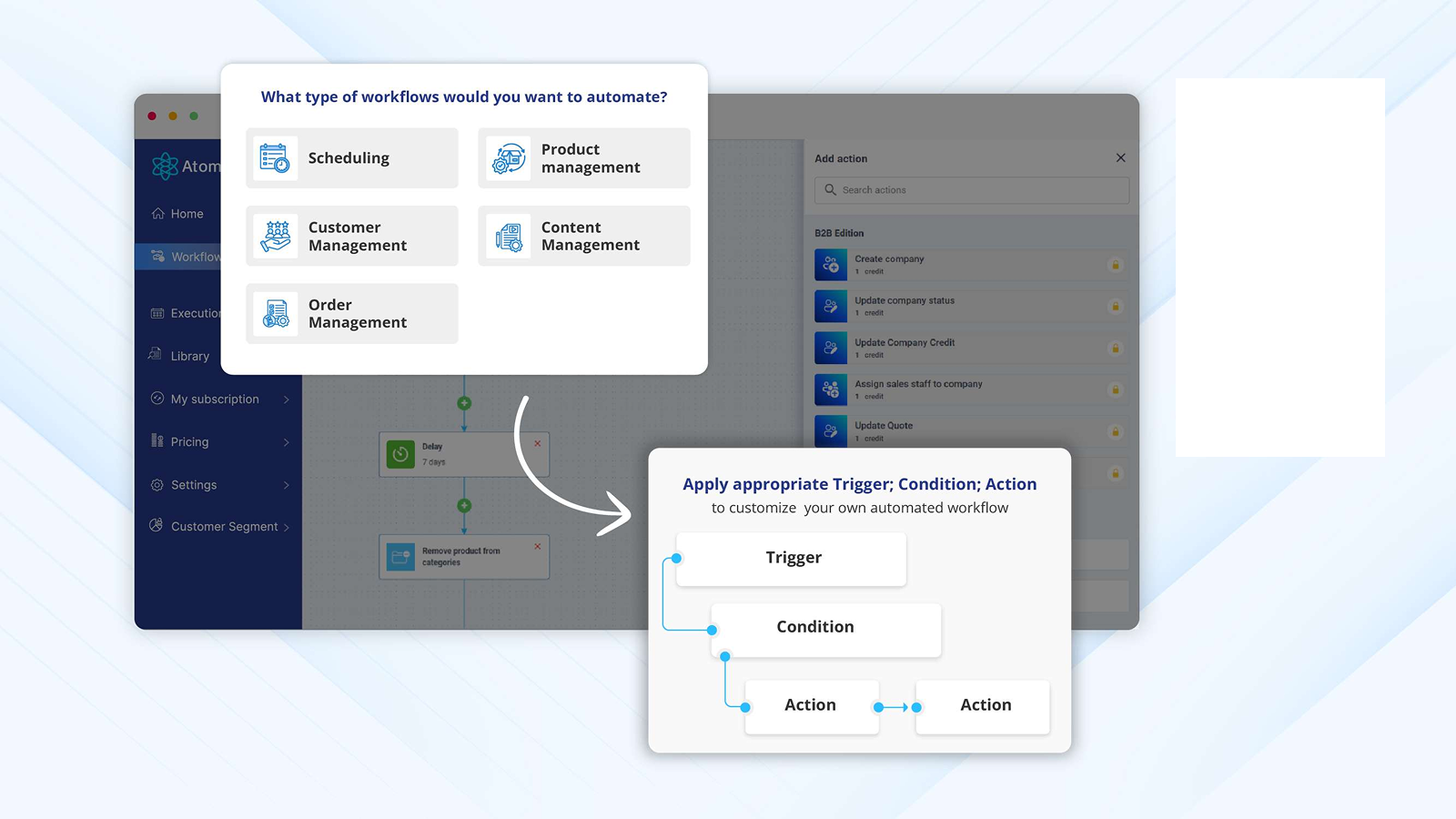
Task: Open the Home sidebar item
Action: 187,214
